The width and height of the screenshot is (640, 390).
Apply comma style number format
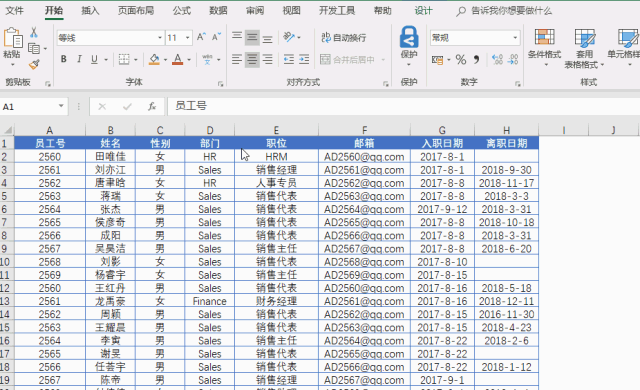tap(476, 60)
